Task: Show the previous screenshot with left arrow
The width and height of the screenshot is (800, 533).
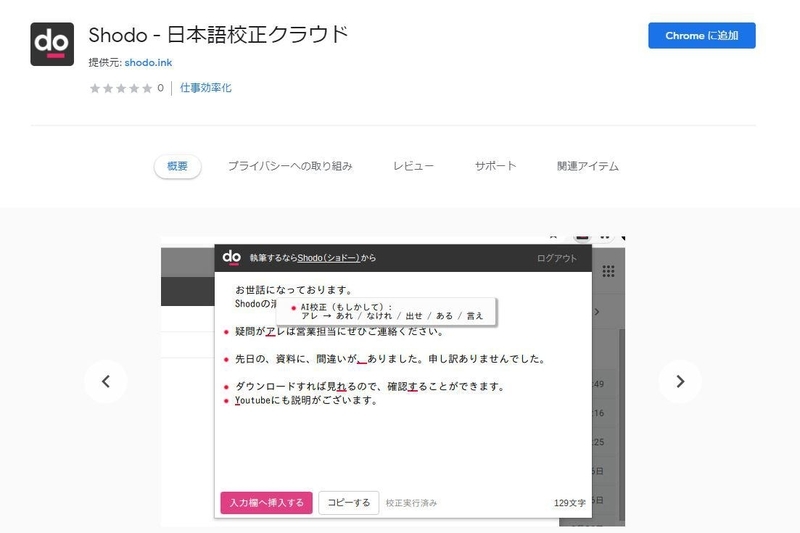Action: pos(106,382)
